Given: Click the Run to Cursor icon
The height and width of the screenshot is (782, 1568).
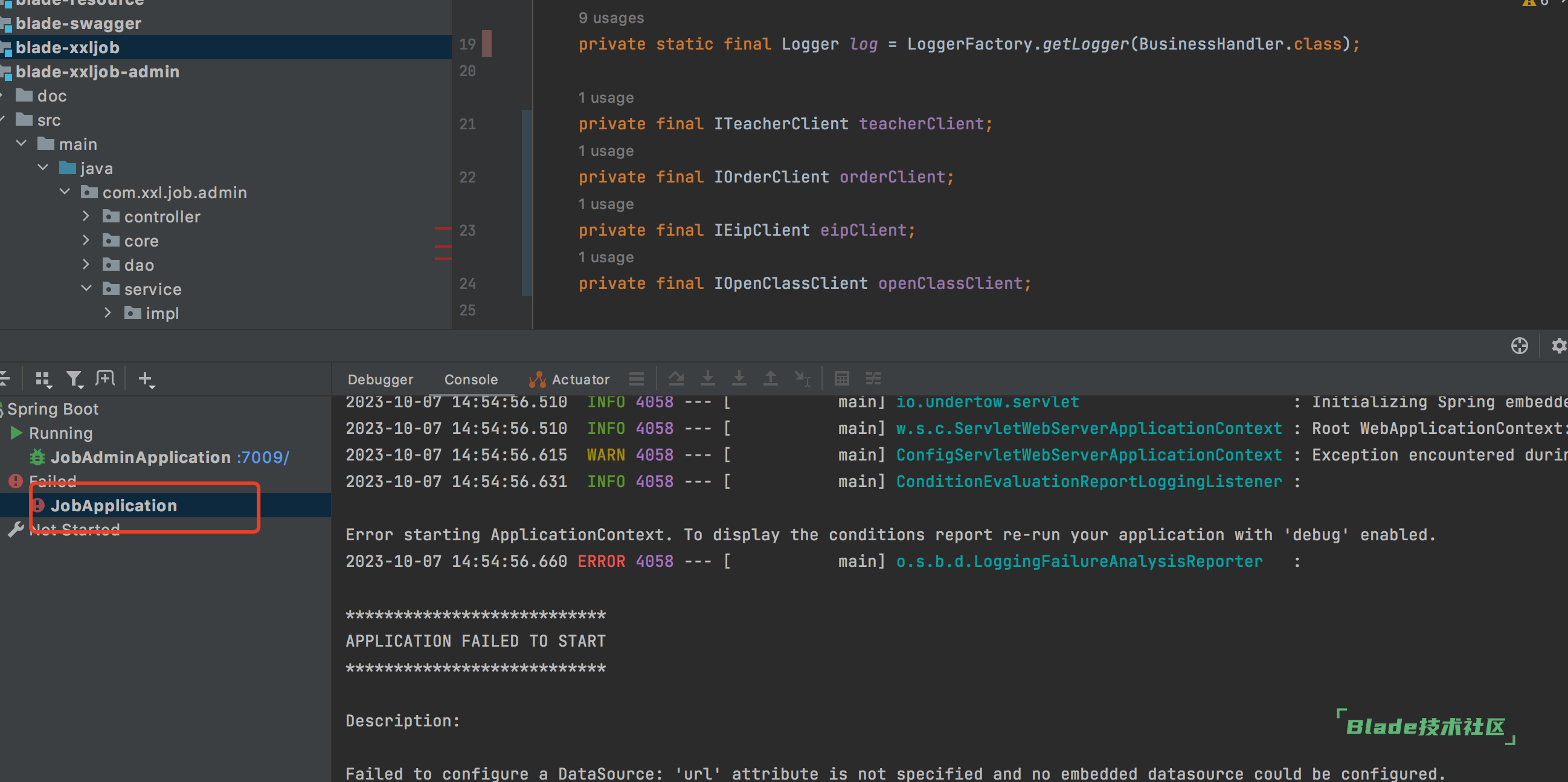Looking at the screenshot, I should pos(803,378).
